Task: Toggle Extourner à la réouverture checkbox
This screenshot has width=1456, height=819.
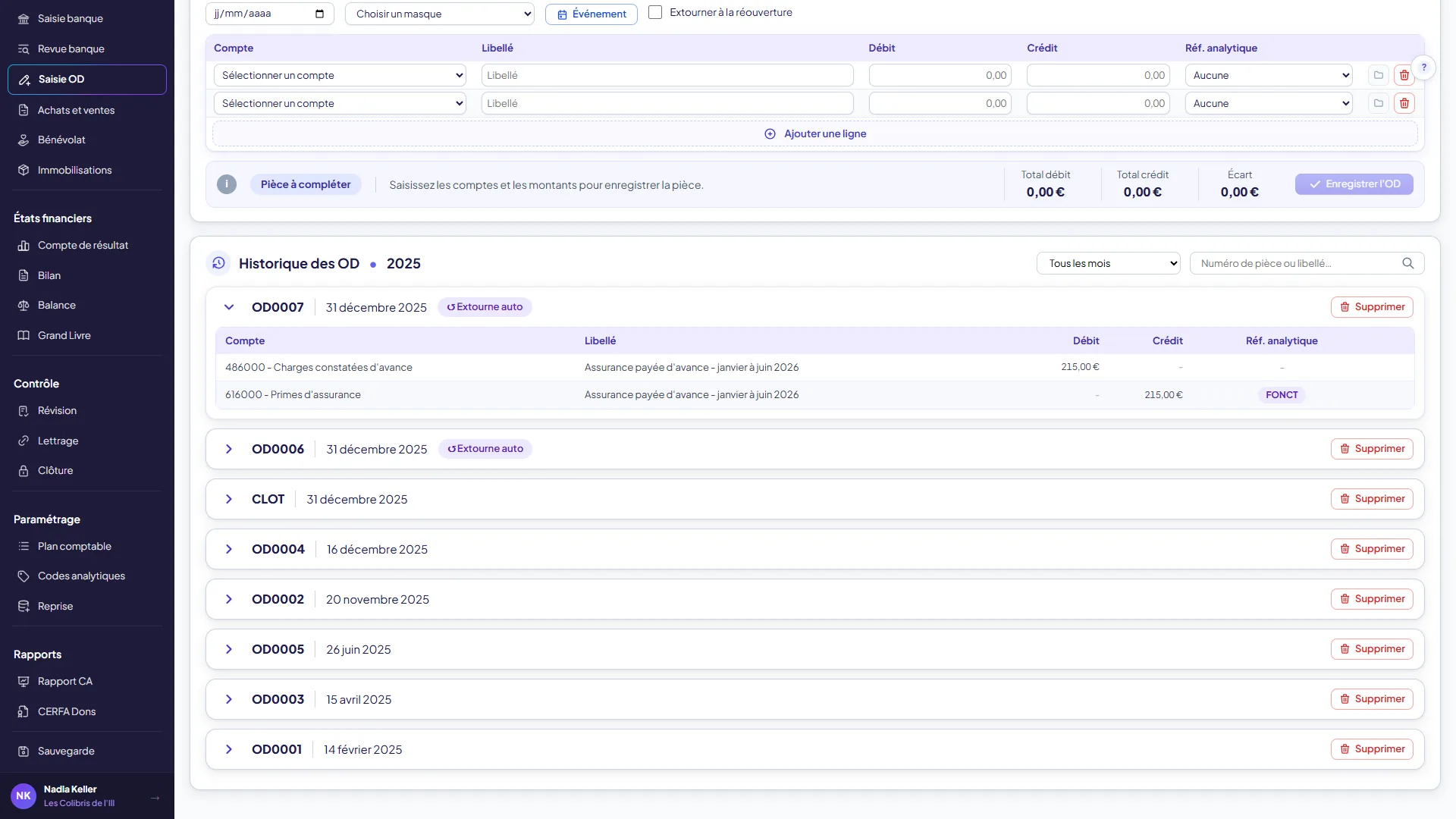Action: [x=655, y=12]
